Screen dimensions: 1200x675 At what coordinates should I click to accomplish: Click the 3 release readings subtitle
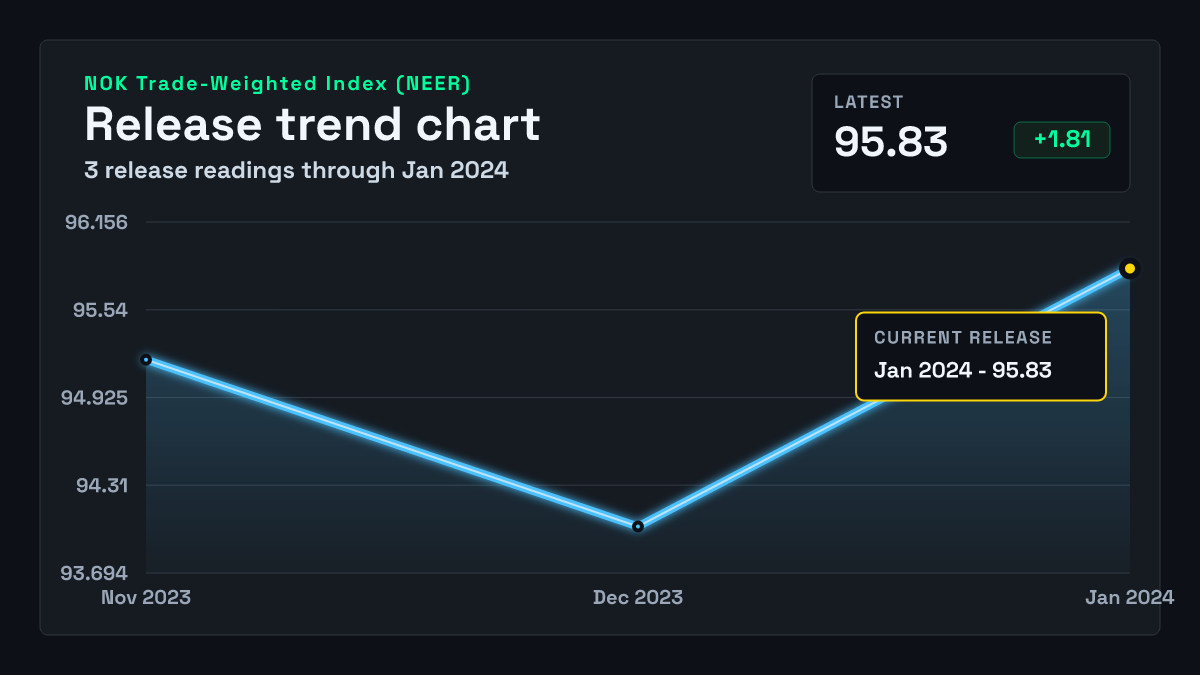pos(296,170)
